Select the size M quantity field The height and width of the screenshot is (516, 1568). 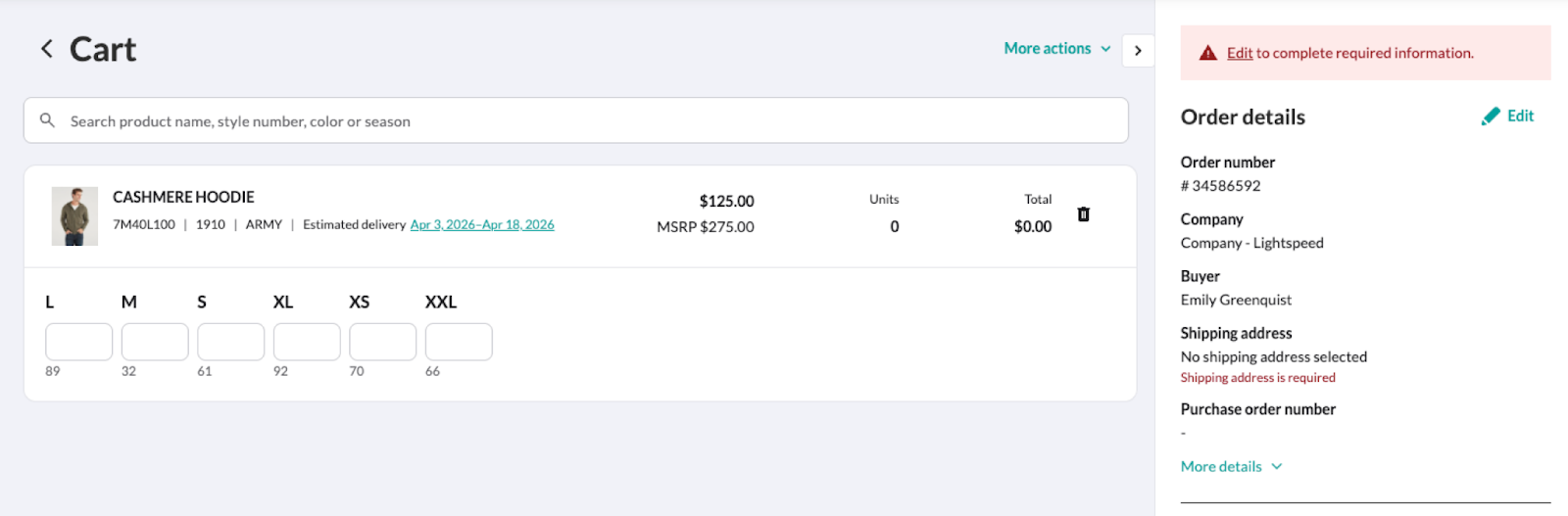tap(155, 342)
